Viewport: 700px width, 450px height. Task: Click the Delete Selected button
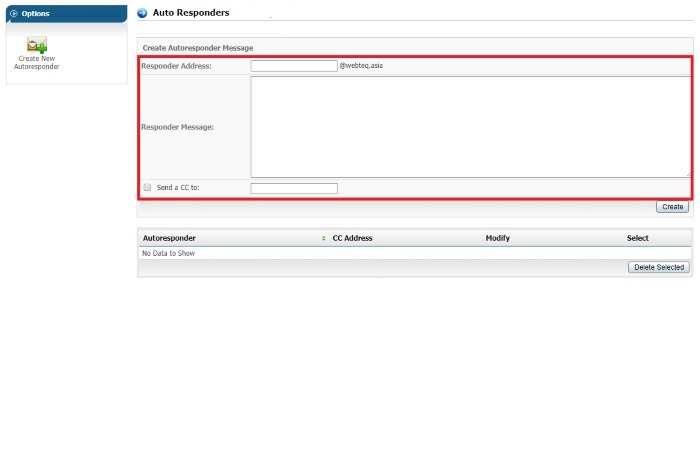659,267
